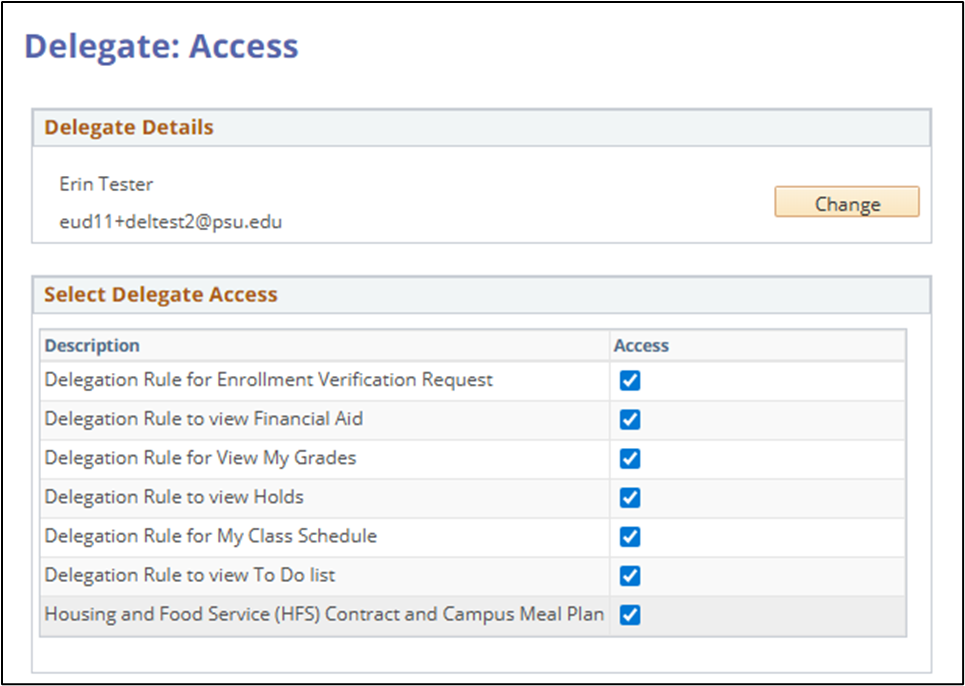Uncheck HFS Contract and Meal Plan checkbox
965x686 pixels.
(630, 615)
